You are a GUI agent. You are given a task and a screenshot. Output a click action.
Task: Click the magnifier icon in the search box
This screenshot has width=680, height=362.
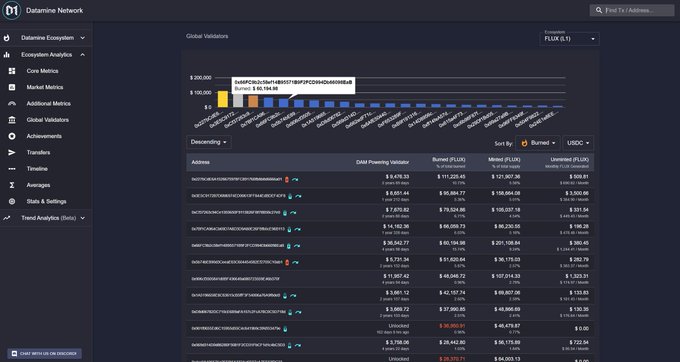tap(599, 10)
